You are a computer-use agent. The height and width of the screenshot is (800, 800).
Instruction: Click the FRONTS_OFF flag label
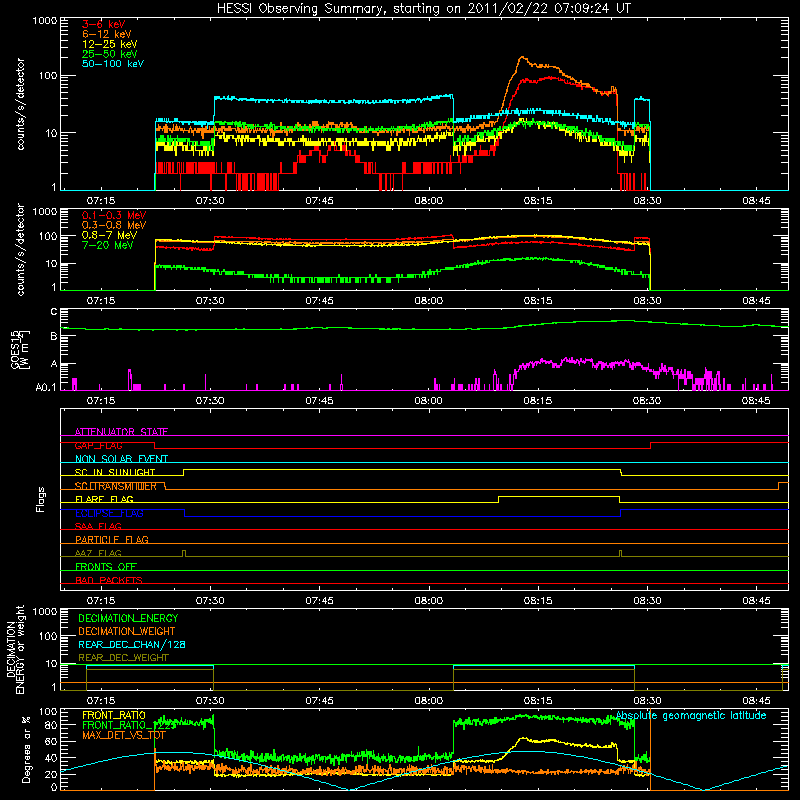click(106, 566)
